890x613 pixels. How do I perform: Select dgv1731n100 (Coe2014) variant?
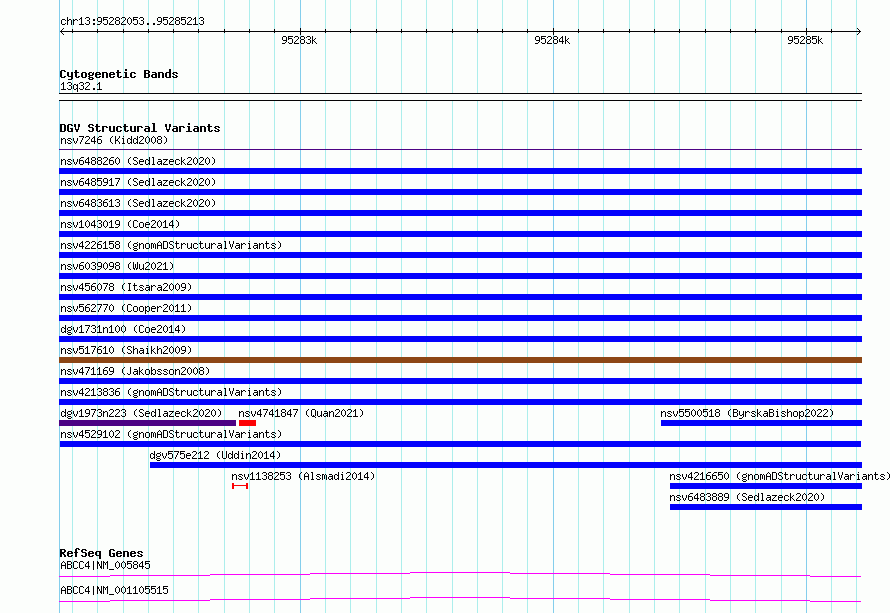[x=123, y=329]
